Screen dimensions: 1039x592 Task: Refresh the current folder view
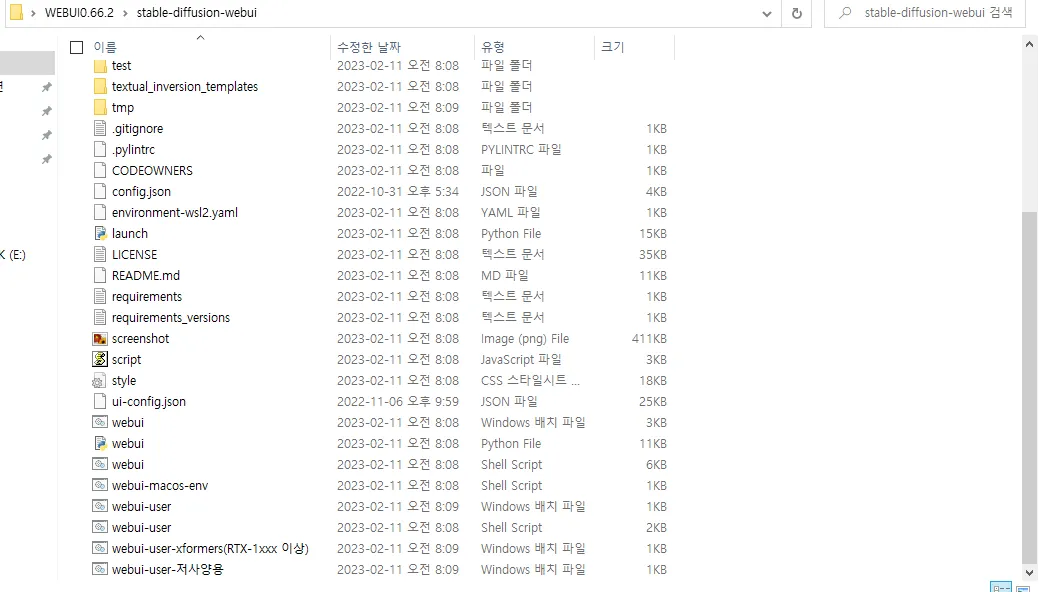tap(796, 13)
